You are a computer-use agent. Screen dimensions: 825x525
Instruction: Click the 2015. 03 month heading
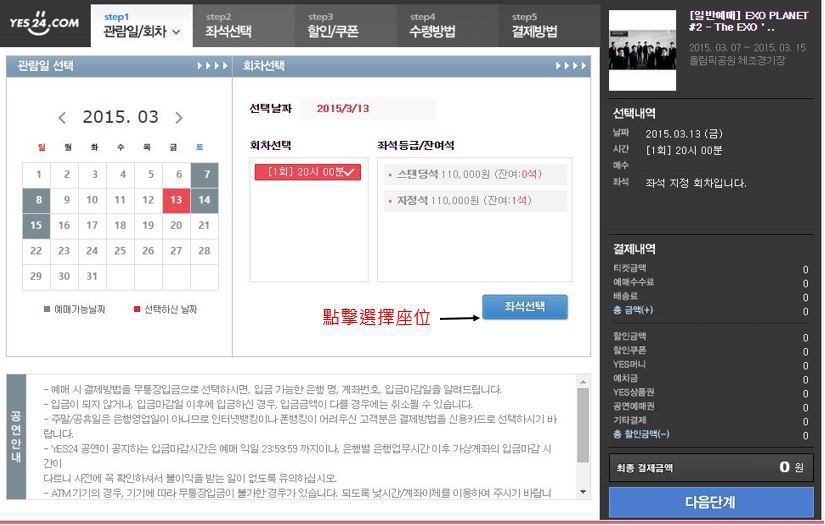click(x=120, y=117)
